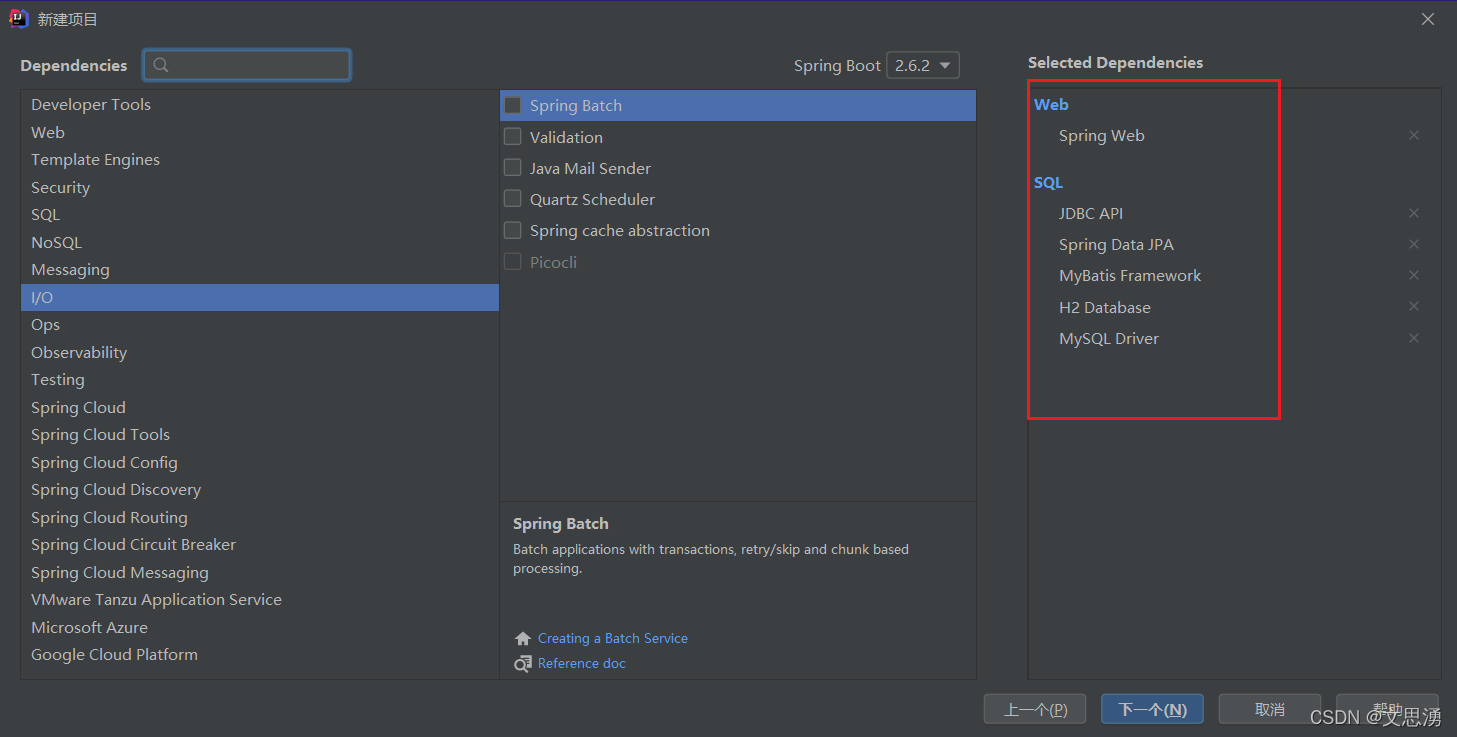Choose Spring Cloud Routing category
Viewport: 1457px width, 737px height.
coord(260,517)
